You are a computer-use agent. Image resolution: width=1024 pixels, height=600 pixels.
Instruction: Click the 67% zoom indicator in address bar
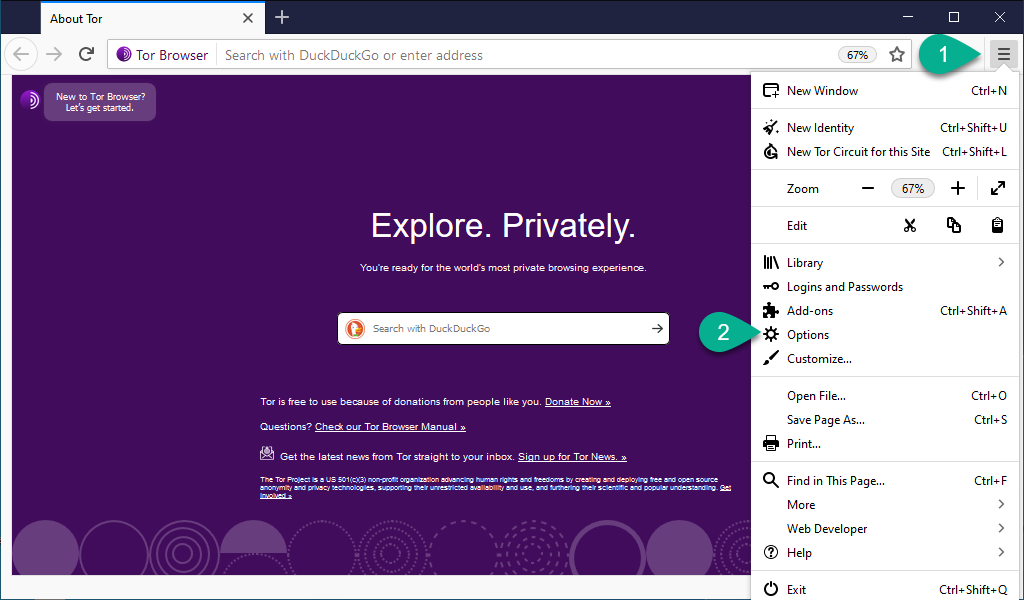[857, 55]
